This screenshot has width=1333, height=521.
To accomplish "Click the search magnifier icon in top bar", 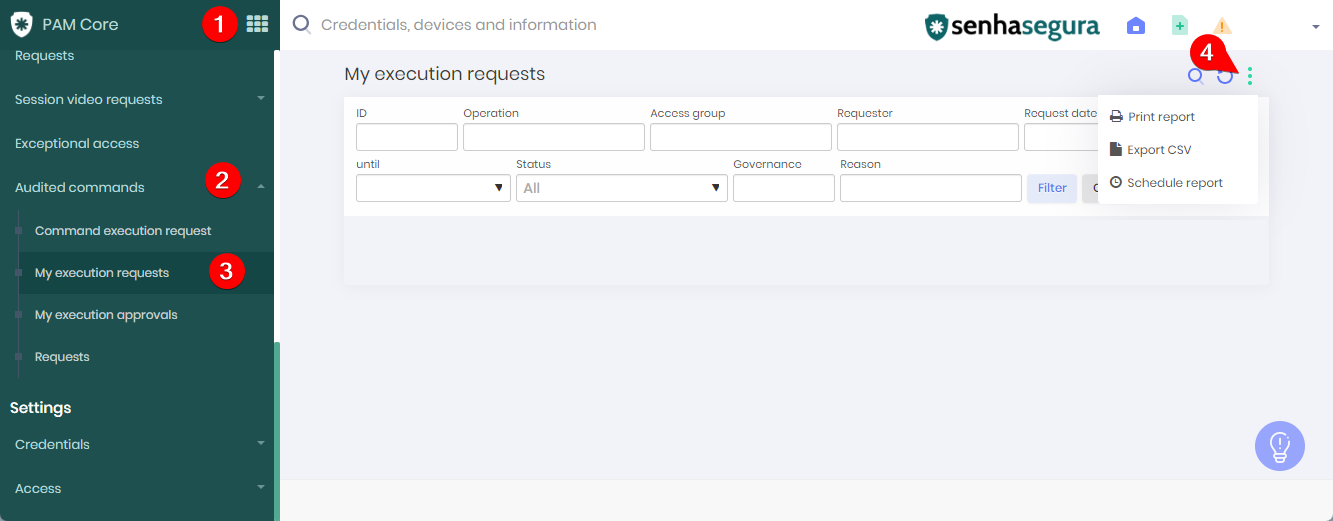I will click(x=301, y=24).
